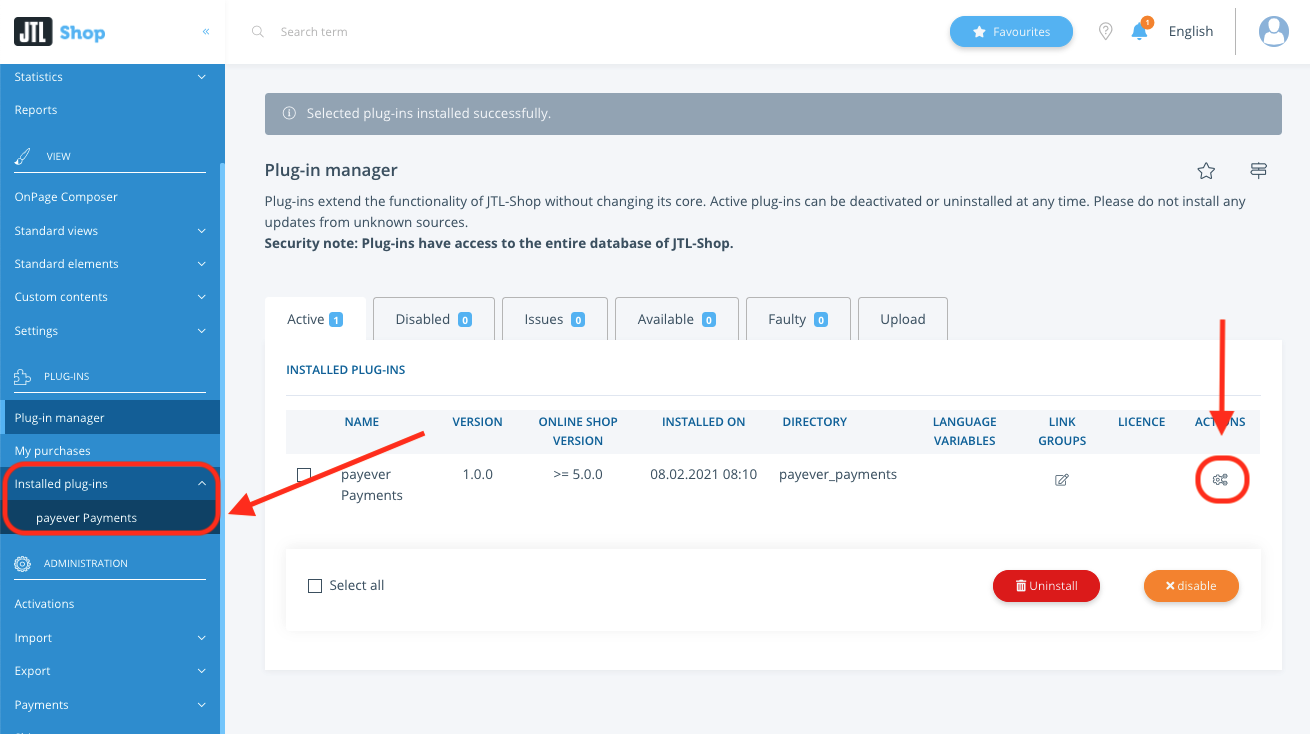
Task: Change language from English
Action: click(1191, 32)
